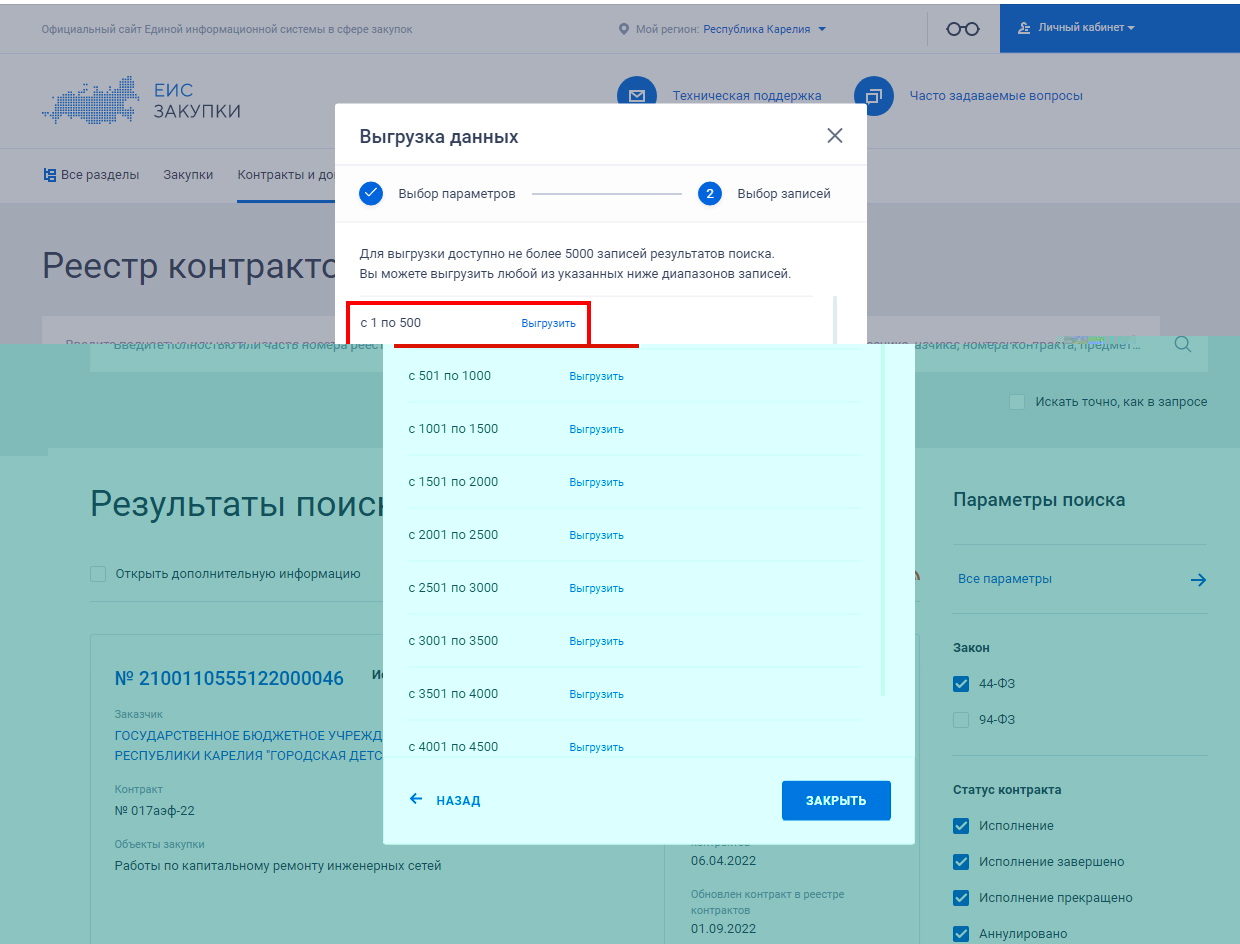Open the Все параметры link

click(1005, 579)
